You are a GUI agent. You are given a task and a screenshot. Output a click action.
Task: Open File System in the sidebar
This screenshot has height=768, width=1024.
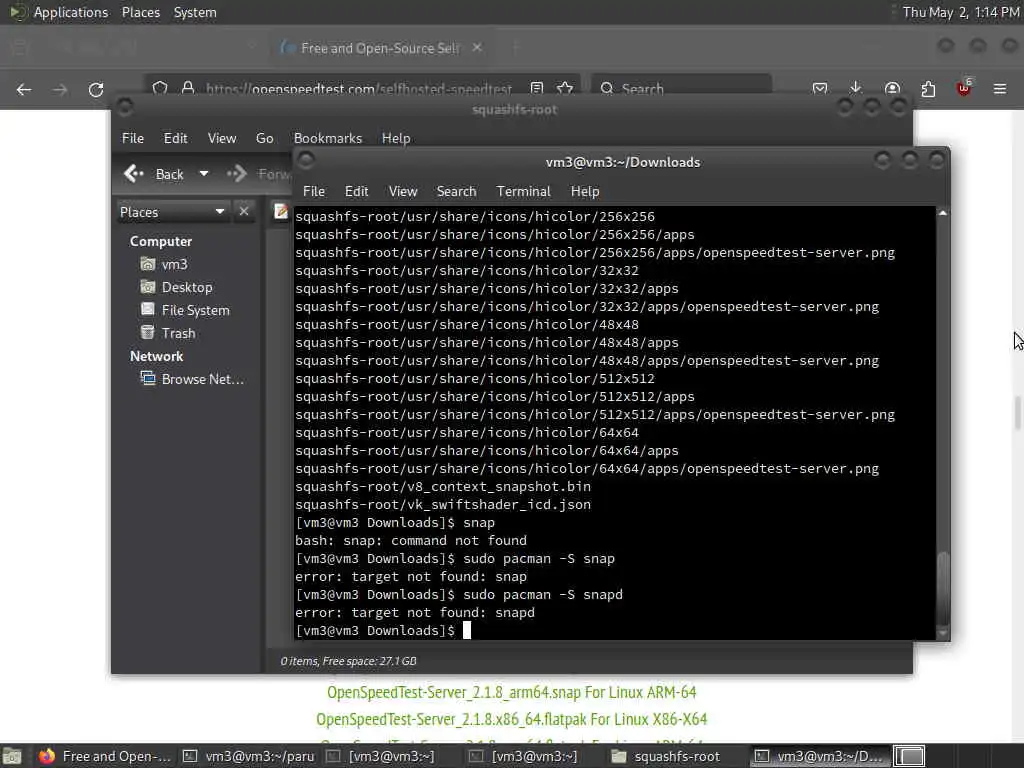point(185,310)
